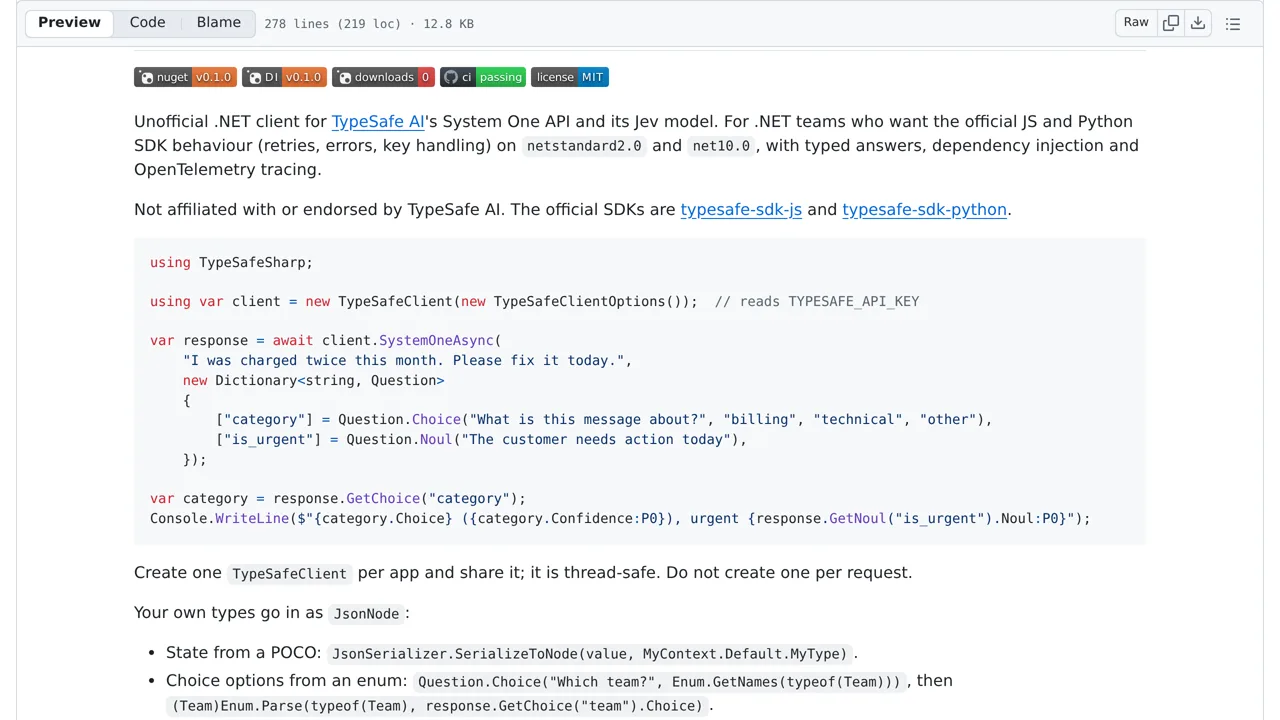Click the netstandard2.0 inline code
The width and height of the screenshot is (1280, 720).
pyautogui.click(x=585, y=146)
